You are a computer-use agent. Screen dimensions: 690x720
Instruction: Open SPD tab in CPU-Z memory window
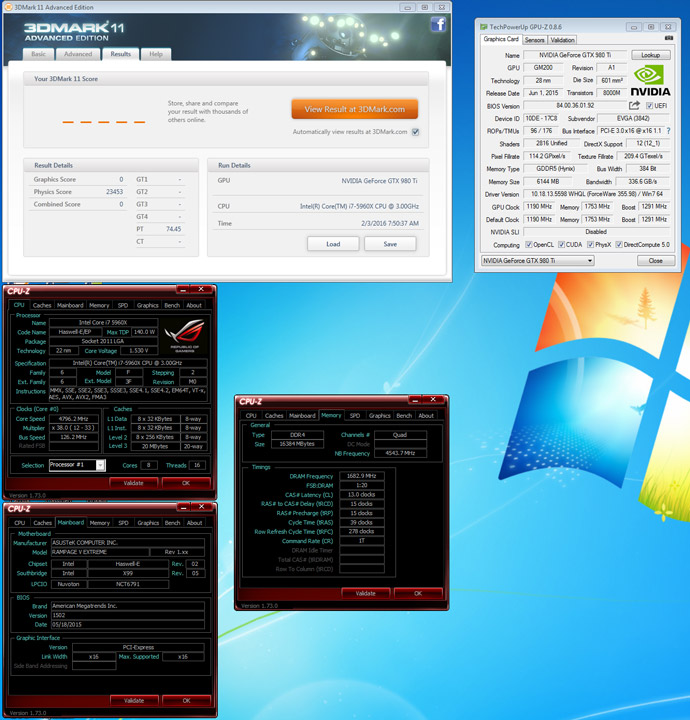tap(355, 416)
